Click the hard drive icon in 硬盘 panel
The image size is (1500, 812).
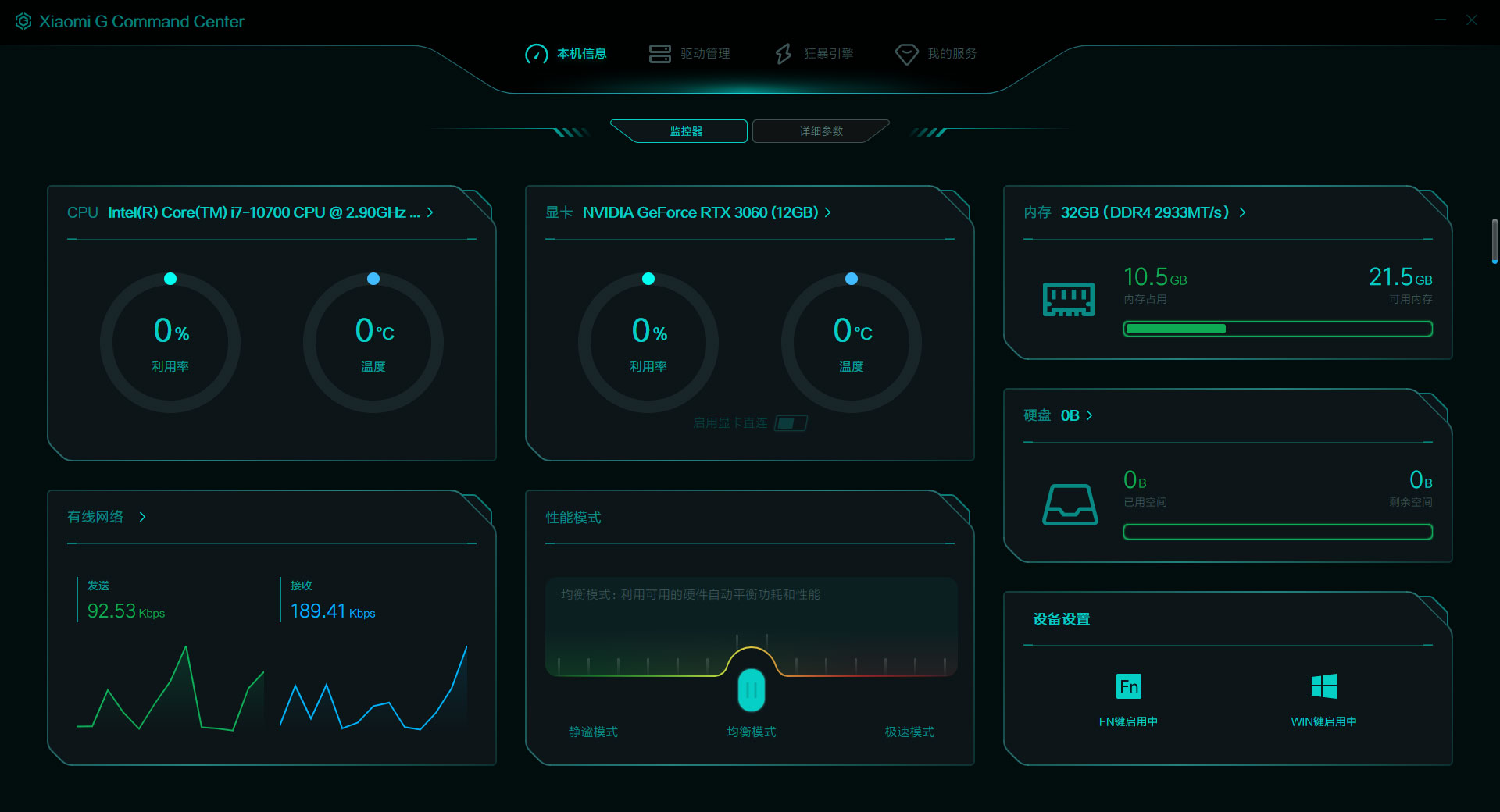[1070, 504]
